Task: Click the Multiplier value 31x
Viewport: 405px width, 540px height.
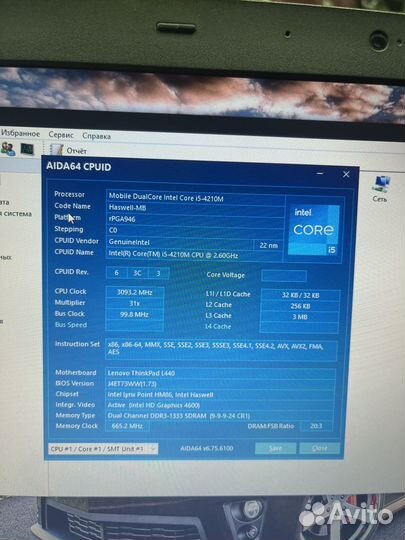Action: pyautogui.click(x=135, y=303)
